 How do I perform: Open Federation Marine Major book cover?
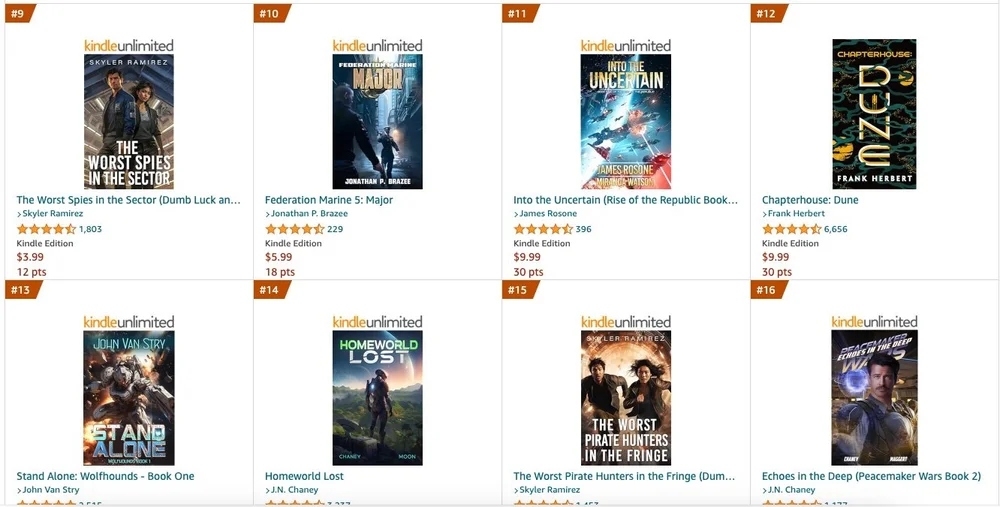pyautogui.click(x=377, y=121)
